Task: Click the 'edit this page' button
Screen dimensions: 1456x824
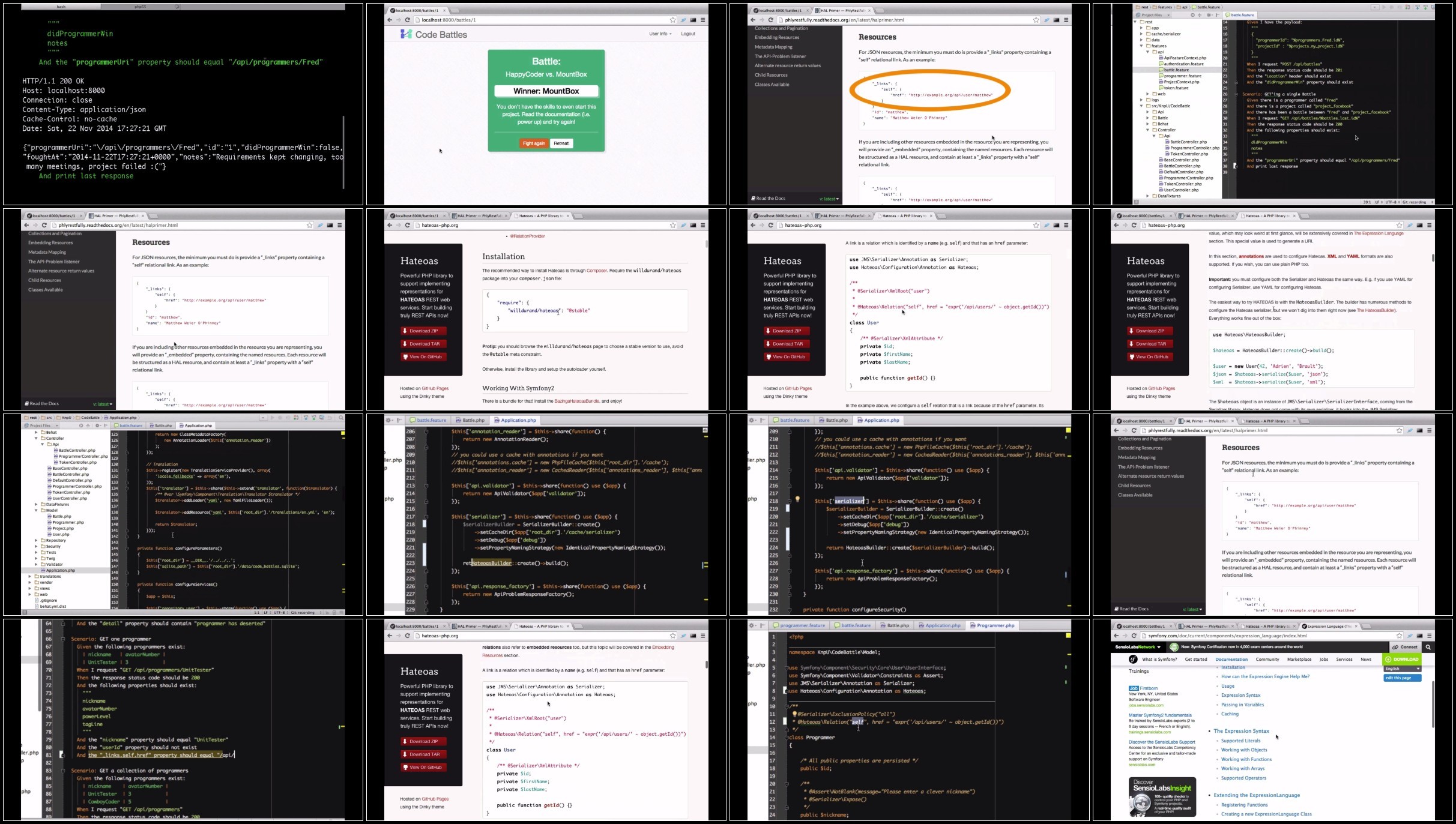Action: [x=1402, y=678]
